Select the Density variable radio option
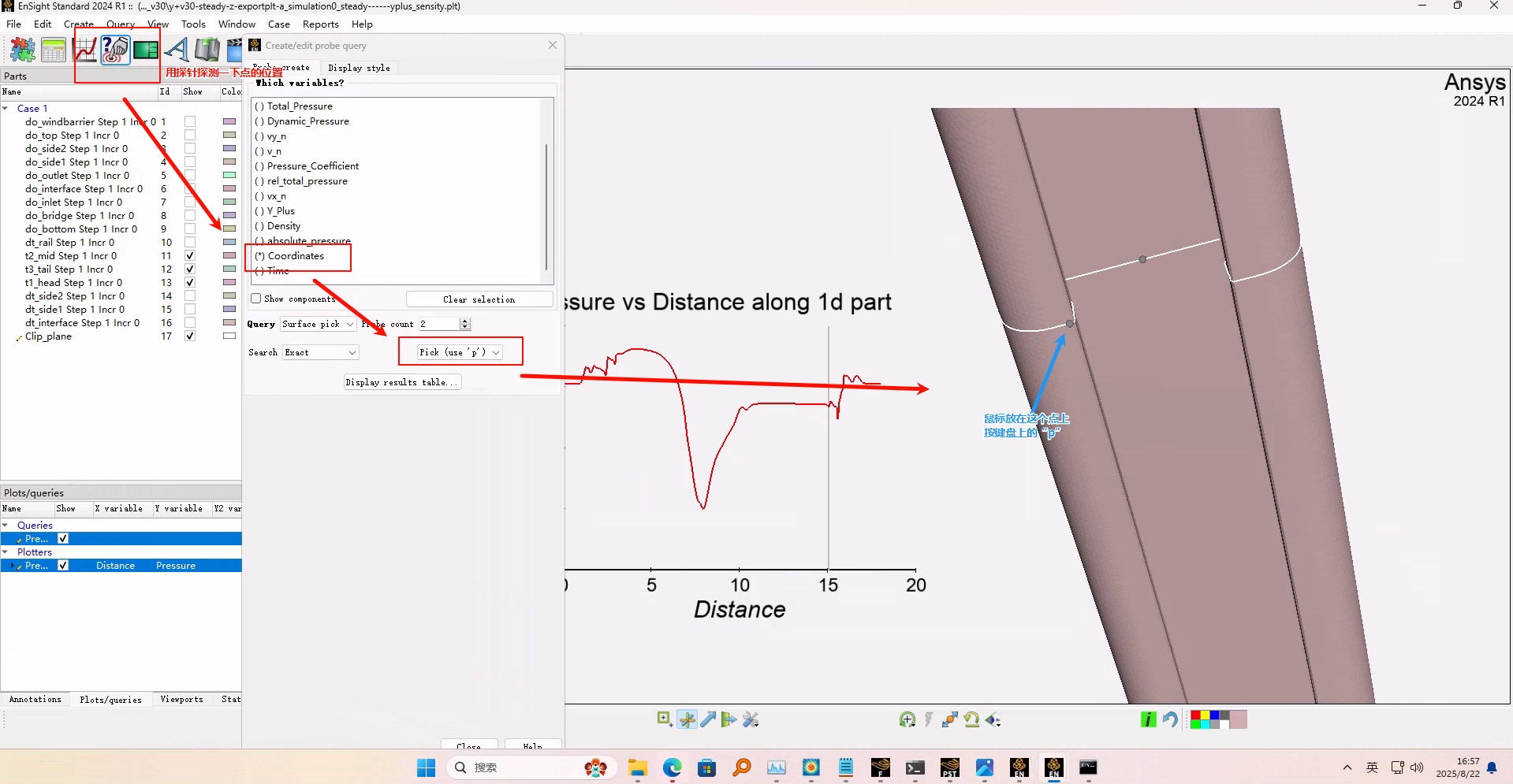Screen dimensions: 1513x784 point(260,226)
